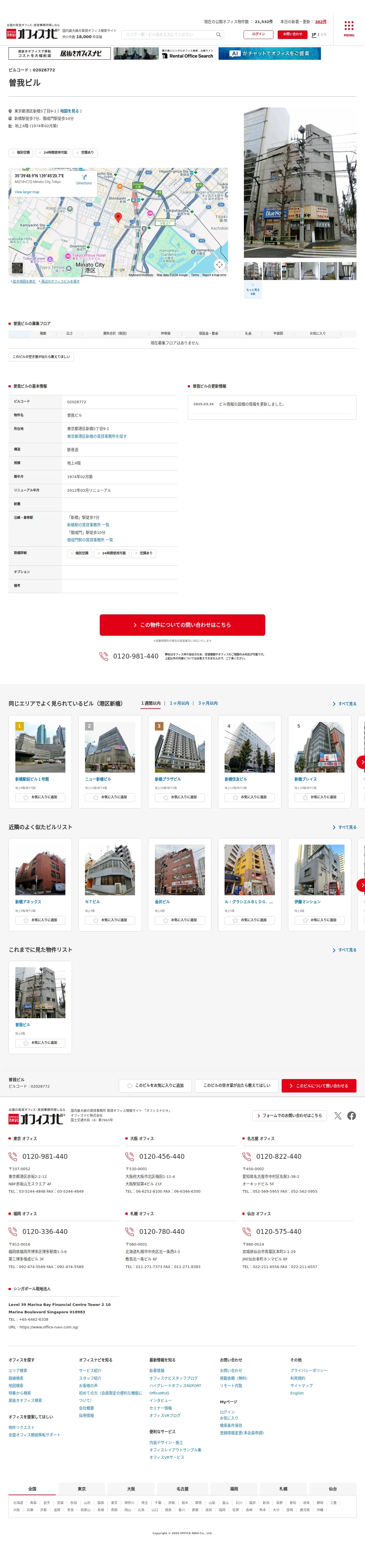Open the 新橋駅の賃貸事務所 一覧 link
The height and width of the screenshot is (1568, 365).
(88, 525)
